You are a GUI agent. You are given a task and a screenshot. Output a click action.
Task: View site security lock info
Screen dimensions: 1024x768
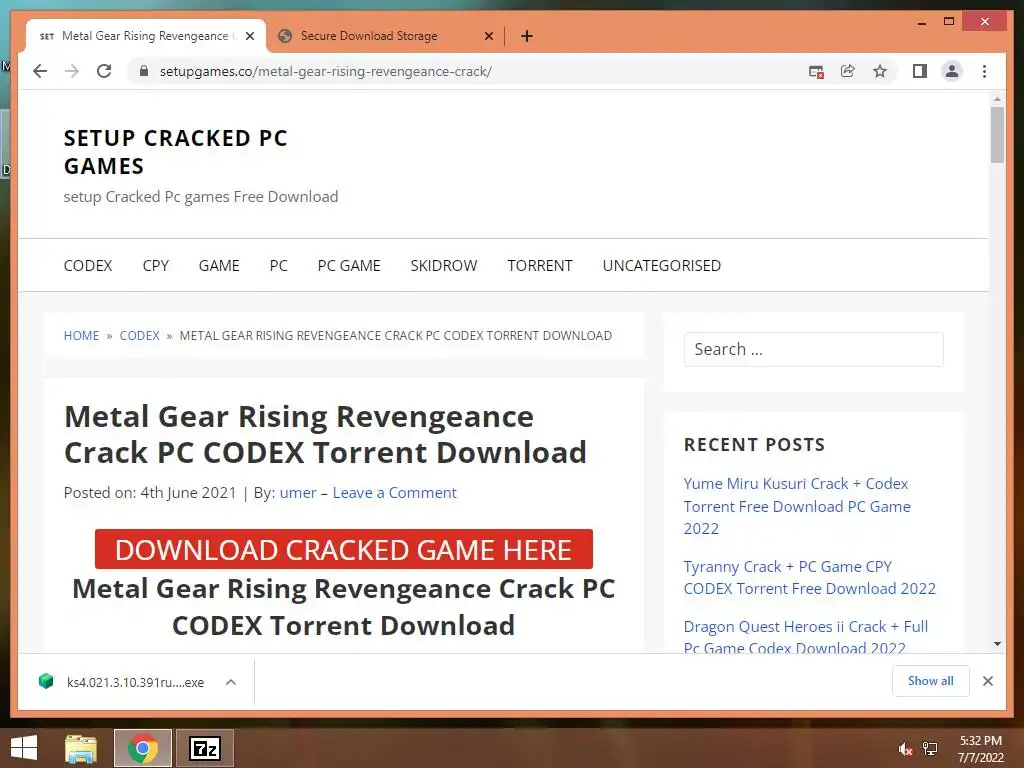144,71
